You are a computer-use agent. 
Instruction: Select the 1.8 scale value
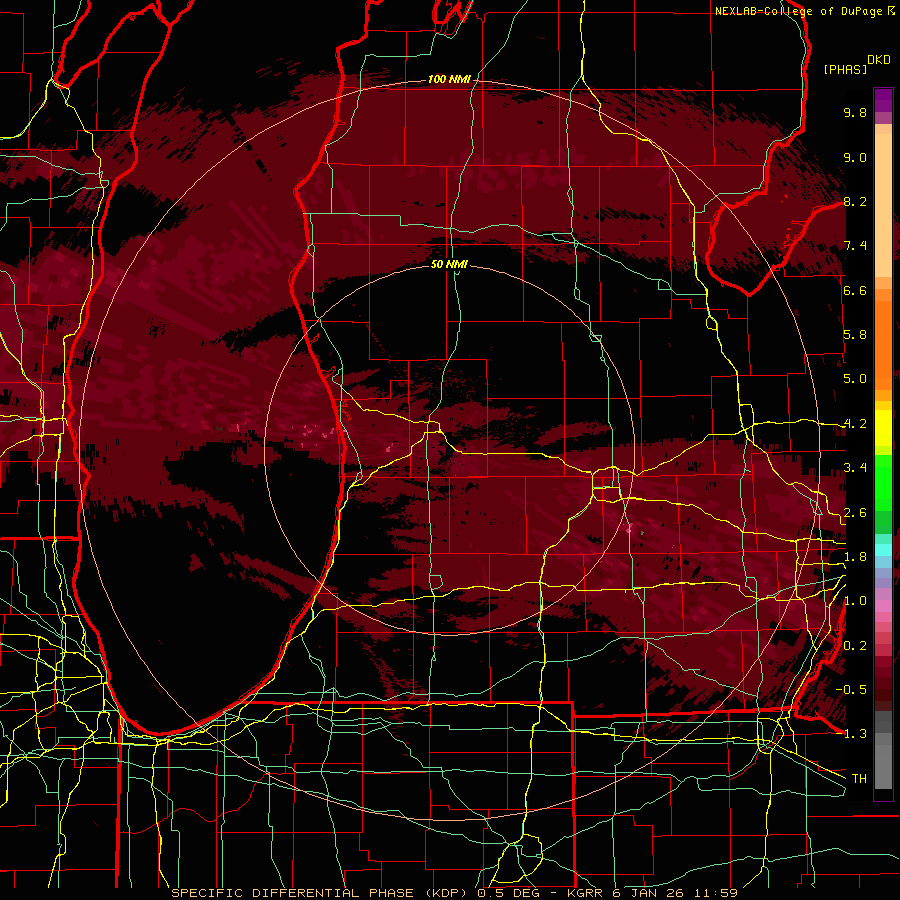pyautogui.click(x=855, y=557)
